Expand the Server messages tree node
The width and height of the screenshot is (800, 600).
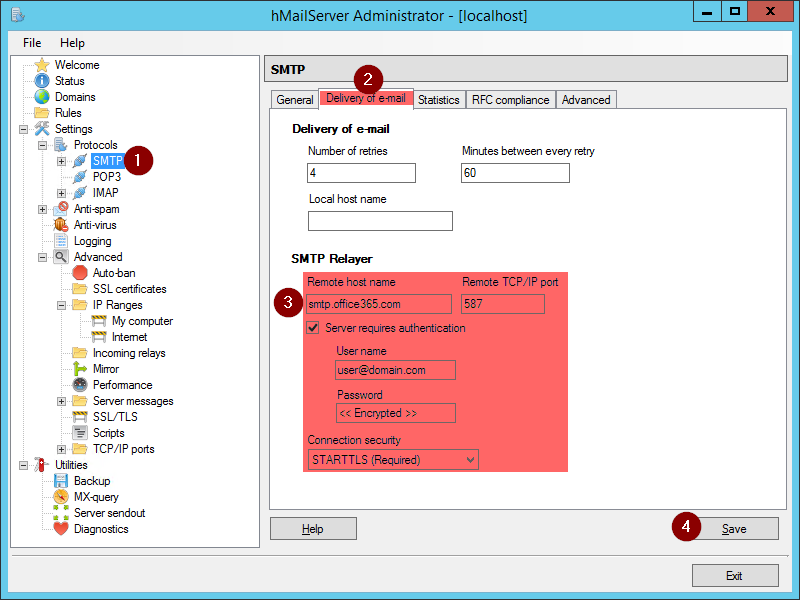(61, 401)
